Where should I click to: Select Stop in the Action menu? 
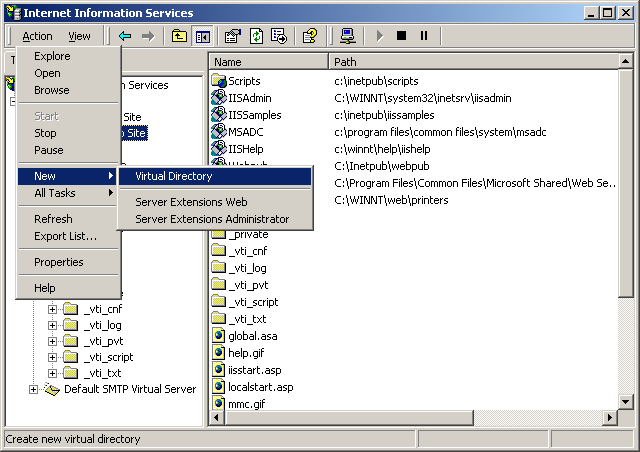68,133
